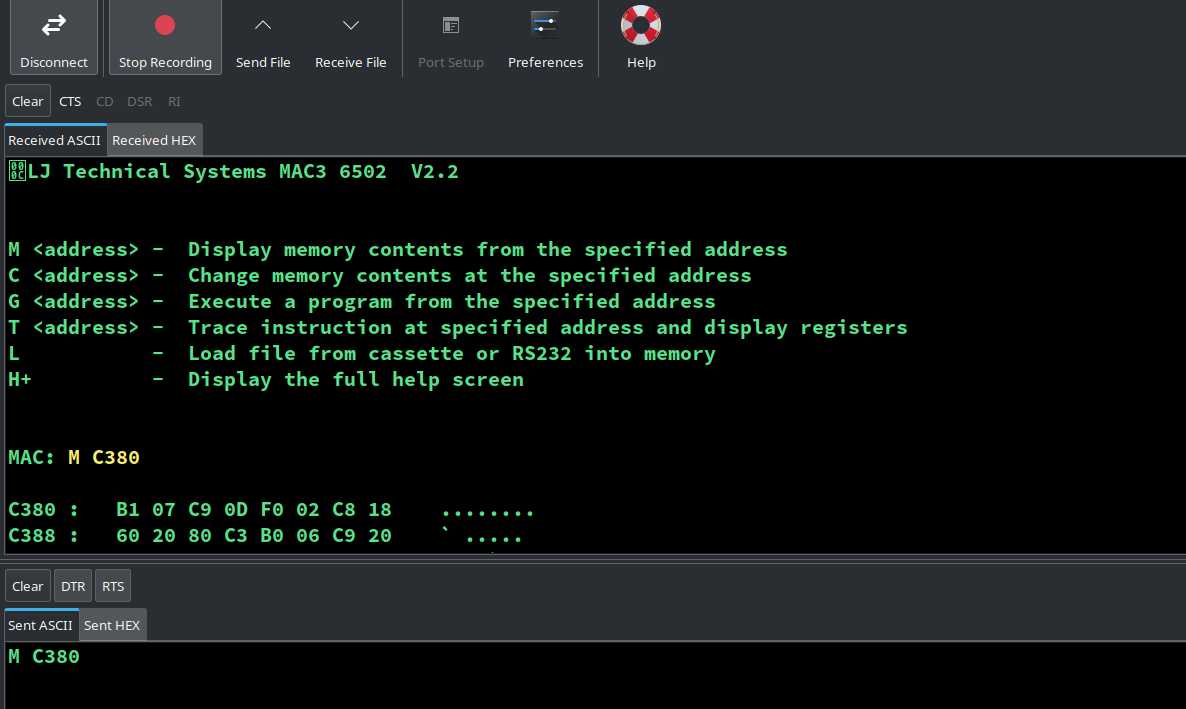This screenshot has height=709, width=1186.
Task: Clear the received data pane
Action: (x=28, y=101)
